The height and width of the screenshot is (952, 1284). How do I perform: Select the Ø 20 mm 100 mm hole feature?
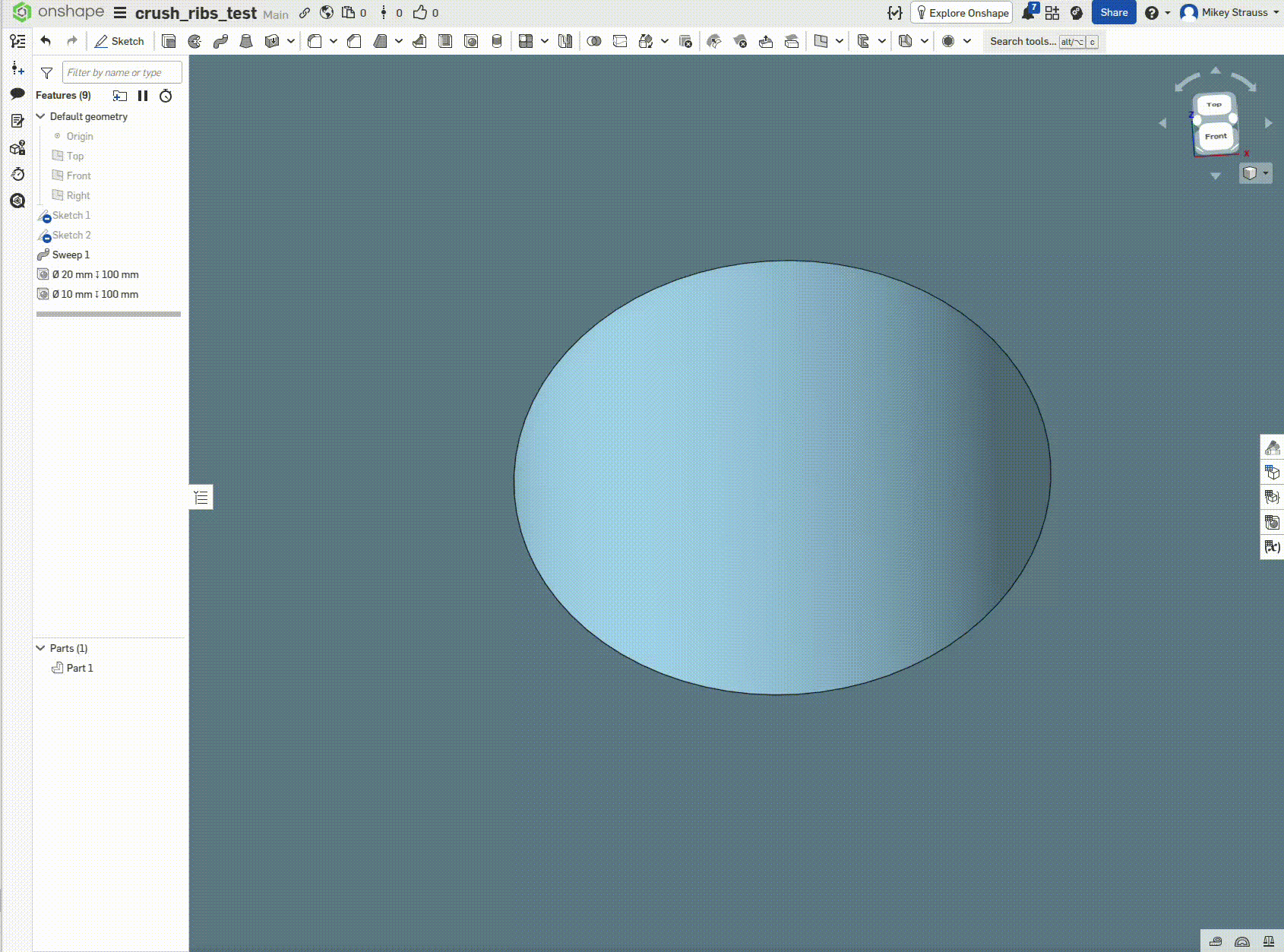pyautogui.click(x=95, y=274)
